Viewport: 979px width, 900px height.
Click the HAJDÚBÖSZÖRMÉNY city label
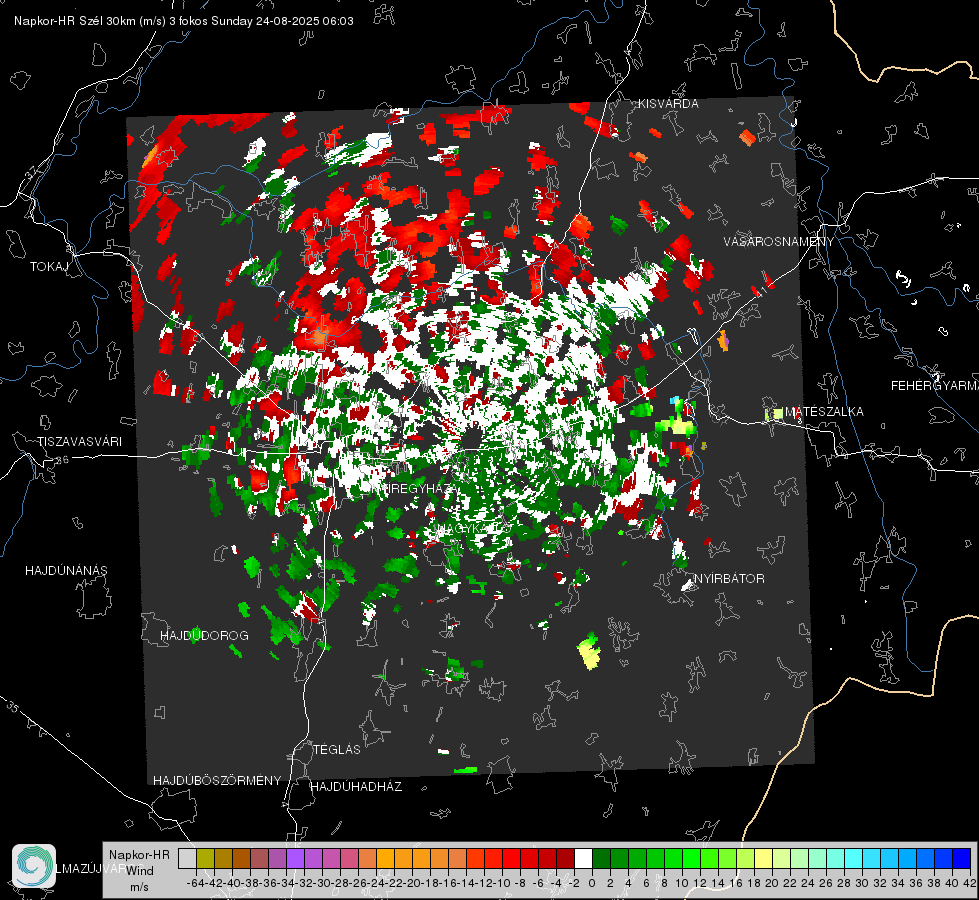pyautogui.click(x=217, y=780)
